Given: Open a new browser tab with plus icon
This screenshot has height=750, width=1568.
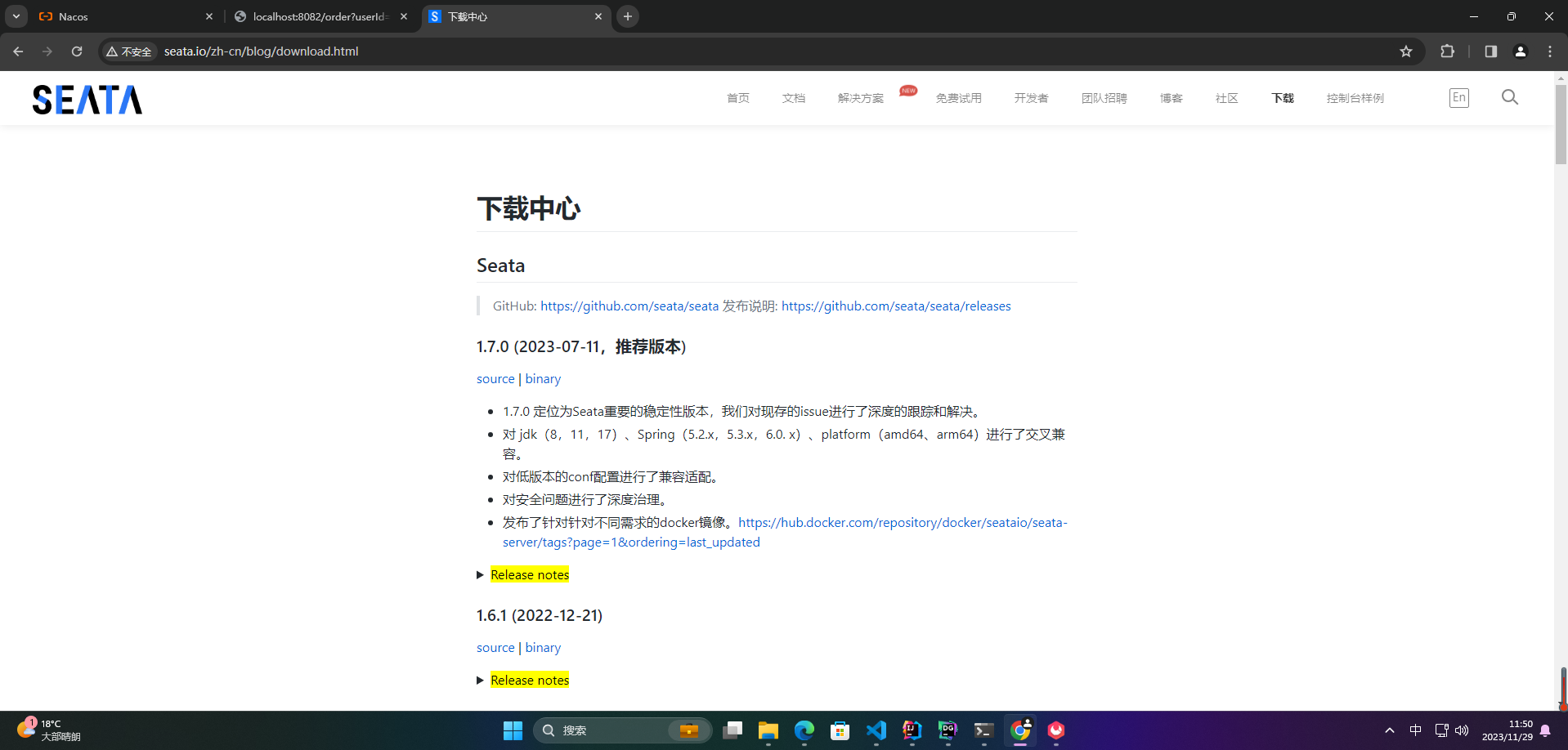Looking at the screenshot, I should (628, 16).
